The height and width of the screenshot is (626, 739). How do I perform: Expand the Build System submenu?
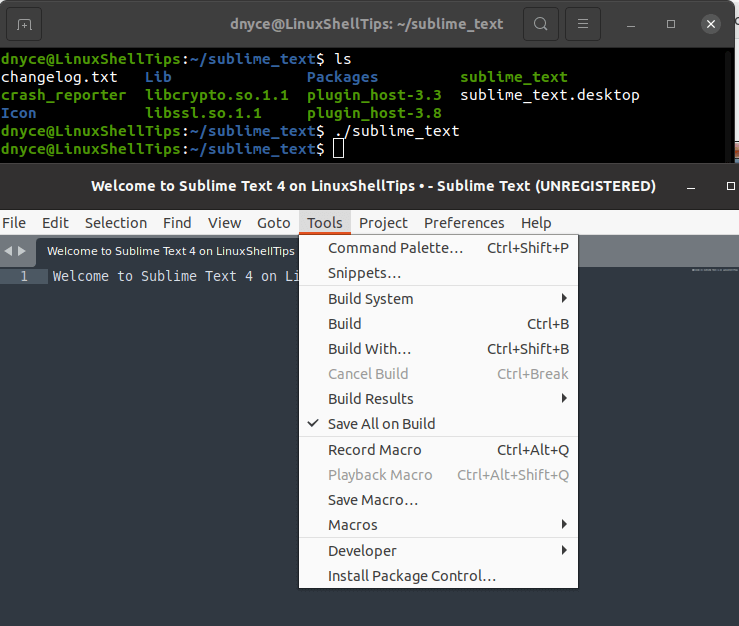pyautogui.click(x=438, y=299)
